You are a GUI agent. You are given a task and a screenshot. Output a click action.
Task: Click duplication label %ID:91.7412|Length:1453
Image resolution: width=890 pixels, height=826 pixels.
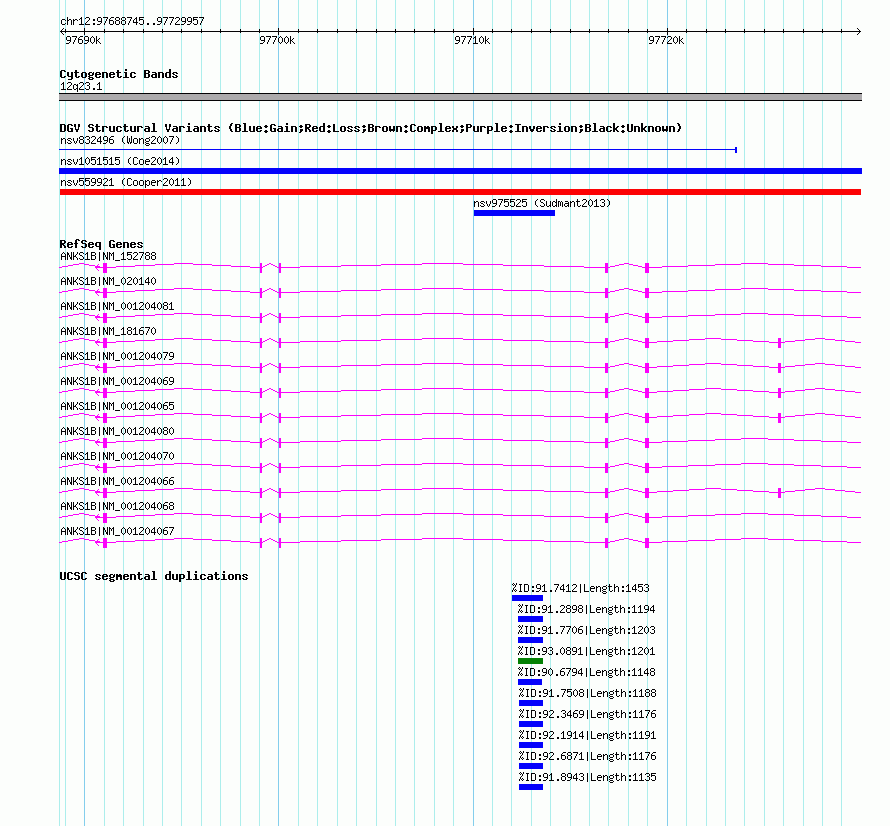pos(580,589)
